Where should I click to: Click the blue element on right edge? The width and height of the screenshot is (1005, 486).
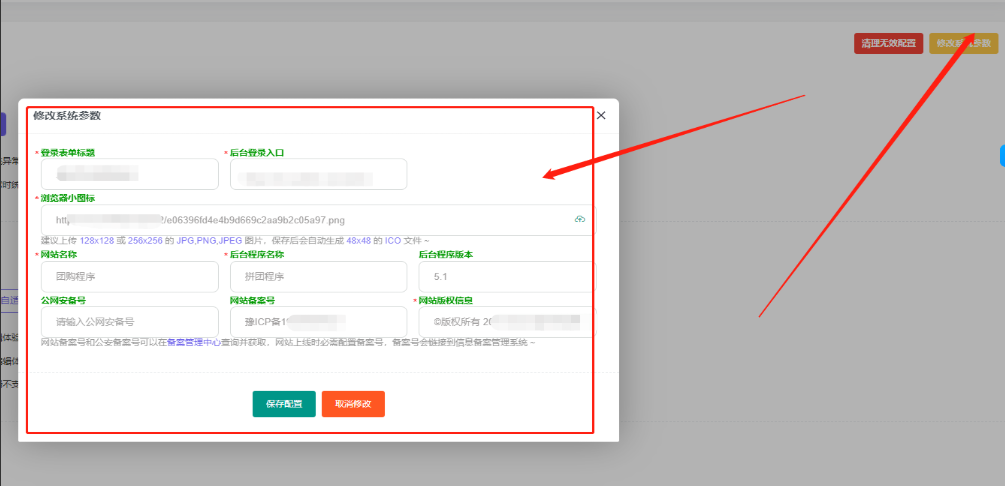point(1001,155)
